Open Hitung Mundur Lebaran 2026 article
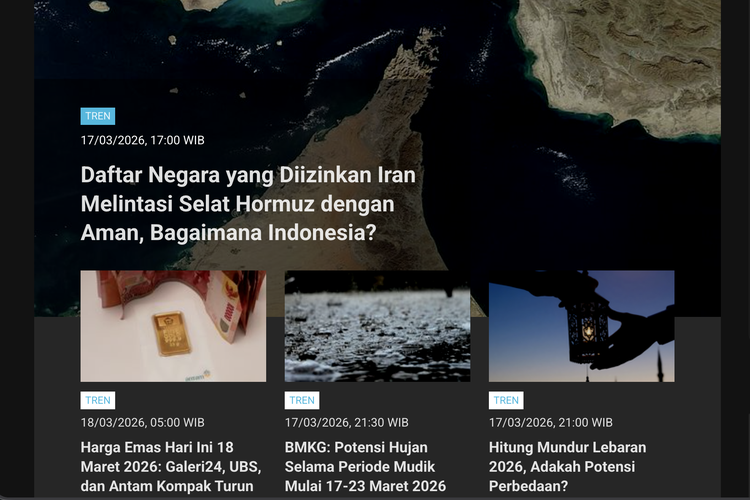Image resolution: width=750 pixels, height=500 pixels. pyautogui.click(x=567, y=467)
